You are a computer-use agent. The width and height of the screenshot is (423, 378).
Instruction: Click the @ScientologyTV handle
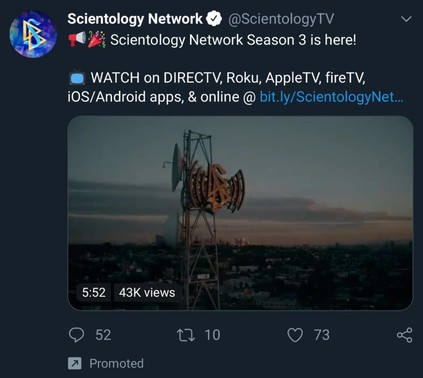pos(281,19)
